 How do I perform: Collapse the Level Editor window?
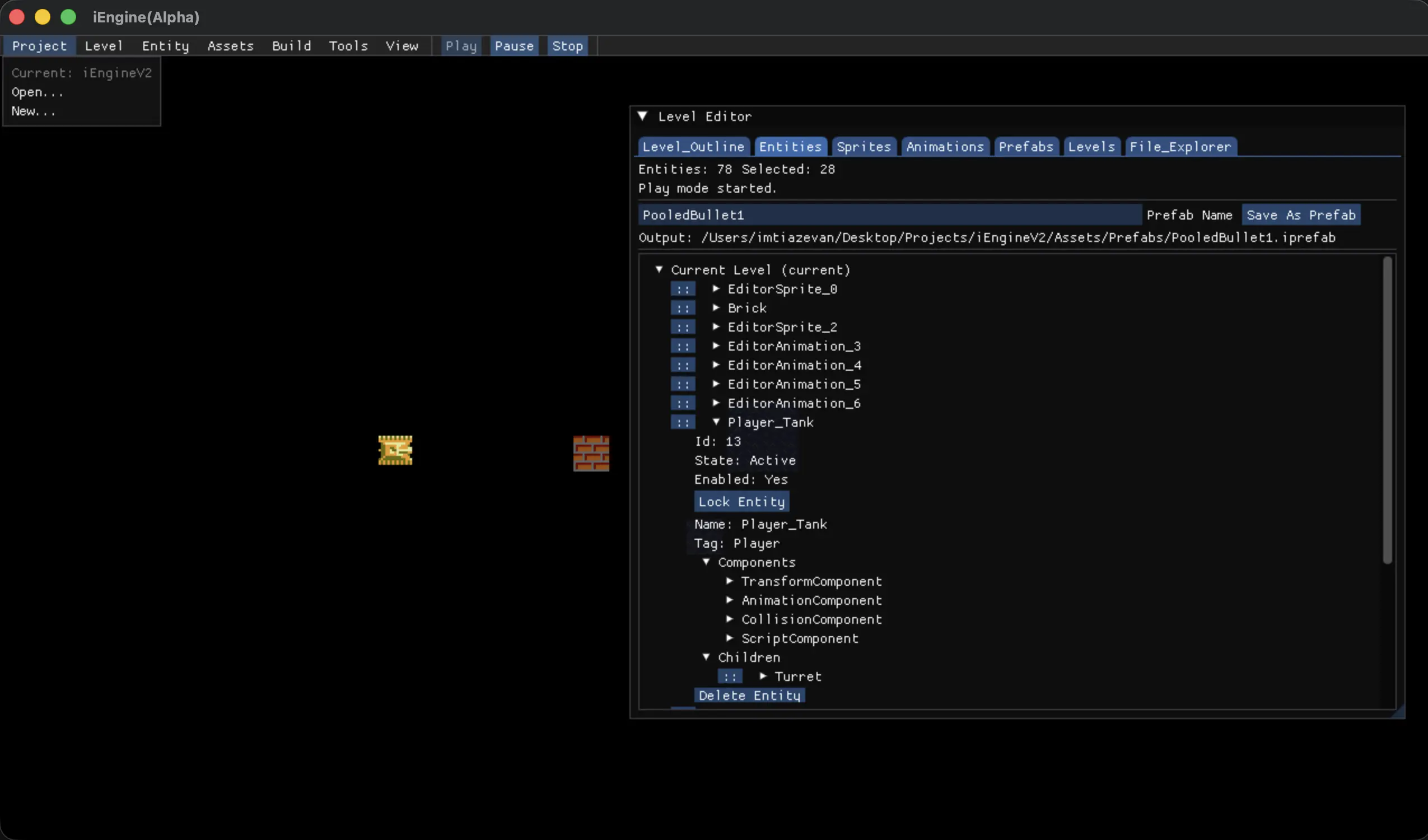643,116
